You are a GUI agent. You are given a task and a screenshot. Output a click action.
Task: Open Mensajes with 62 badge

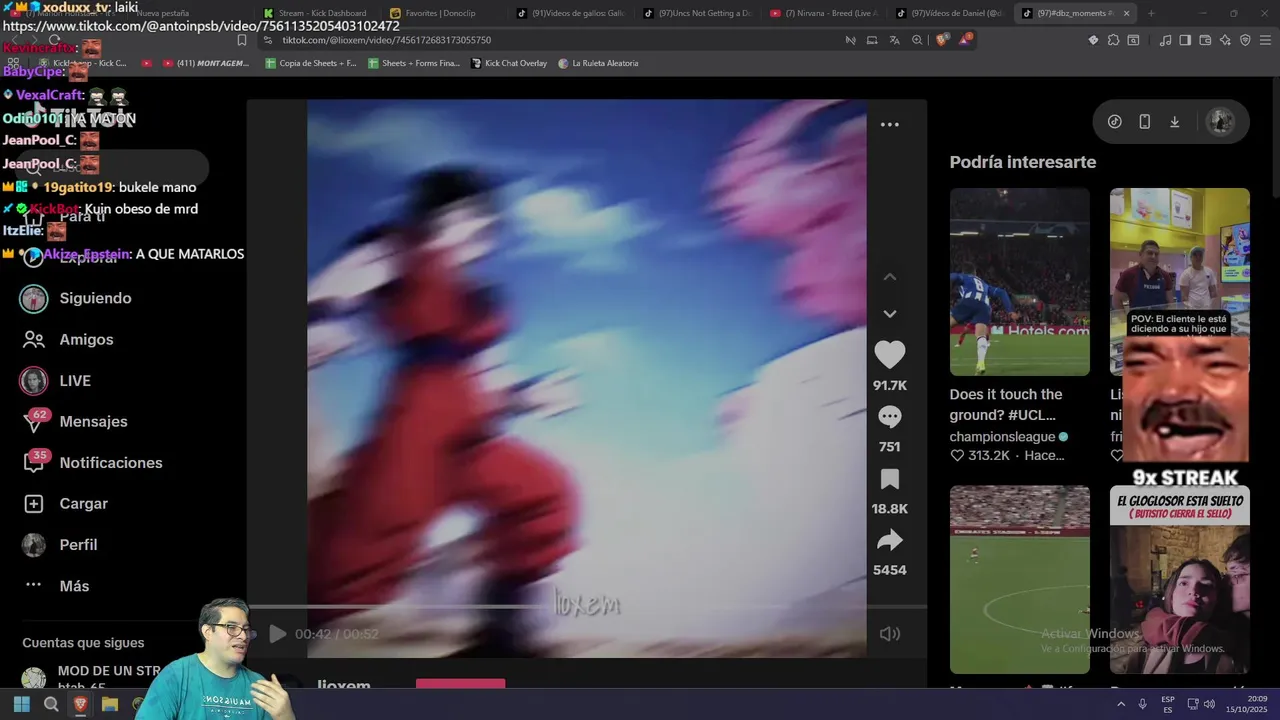tap(93, 422)
